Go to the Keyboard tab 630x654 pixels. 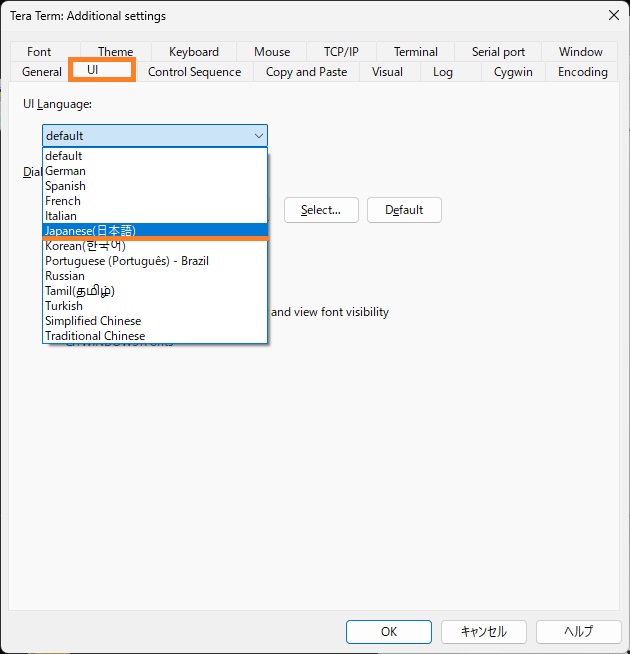click(193, 52)
